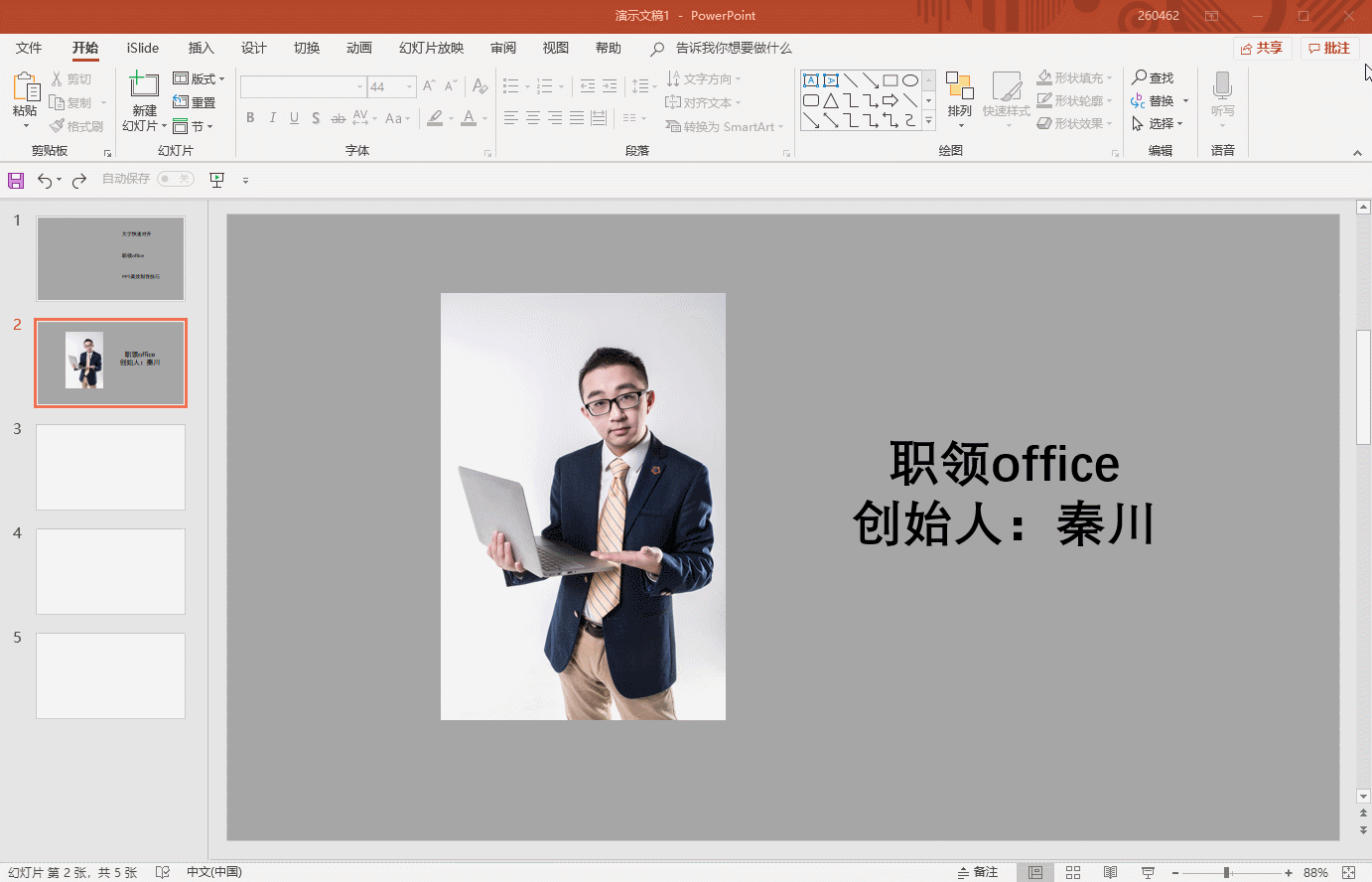Open the 设计 ribbon tab
Image resolution: width=1372 pixels, height=882 pixels.
253,48
